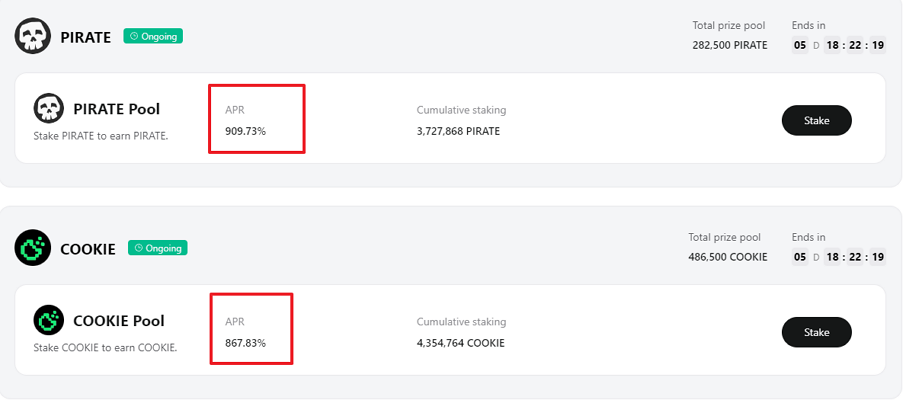This screenshot has width=903, height=400.
Task: Click the COOKIE Pool logo icon
Action: (48, 320)
